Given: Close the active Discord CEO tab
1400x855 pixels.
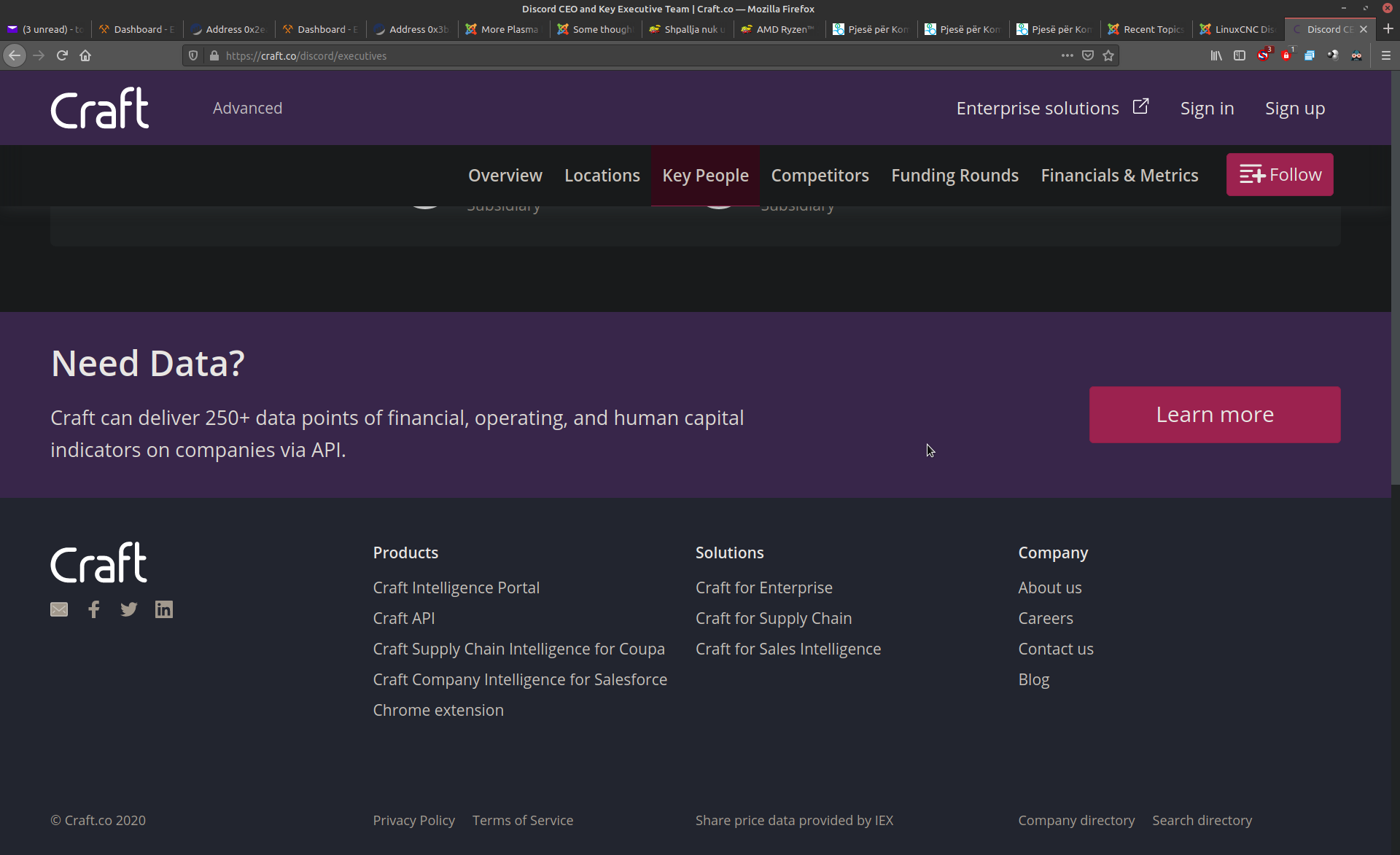Looking at the screenshot, I should click(1364, 29).
